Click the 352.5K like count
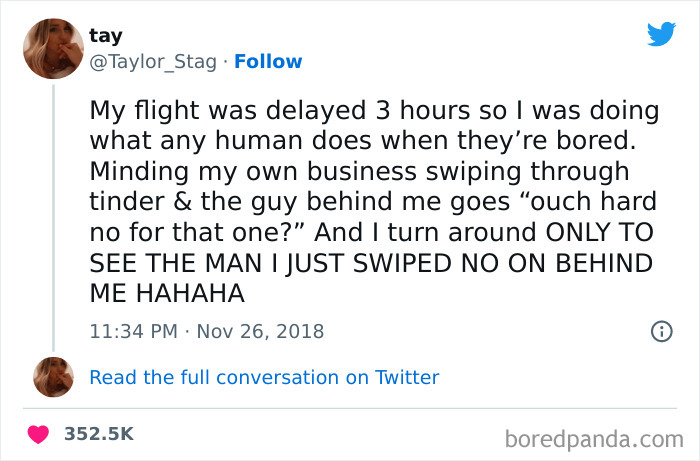Screen dimensions: 700x461 pos(98,434)
